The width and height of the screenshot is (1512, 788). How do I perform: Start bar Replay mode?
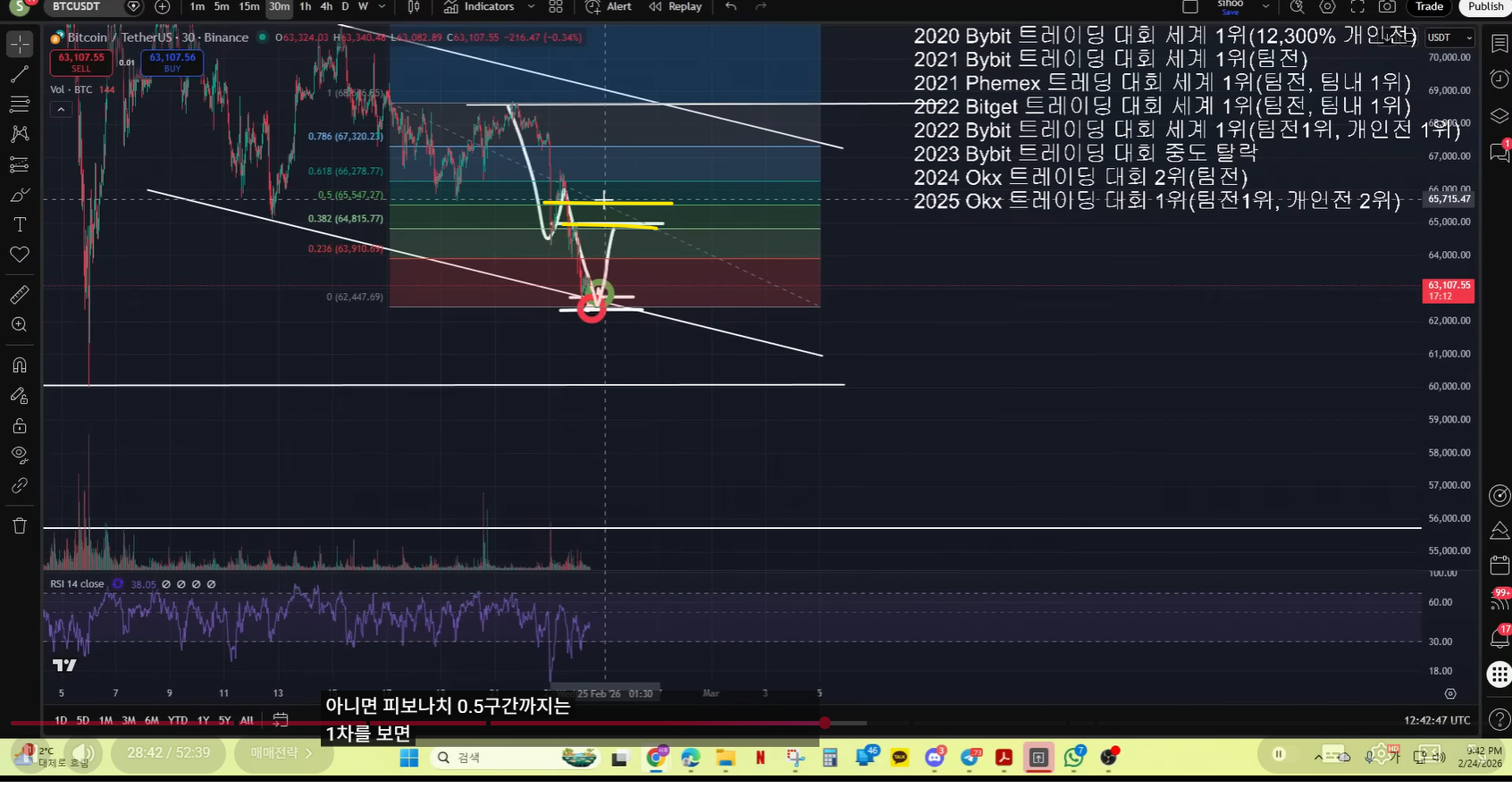676,6
